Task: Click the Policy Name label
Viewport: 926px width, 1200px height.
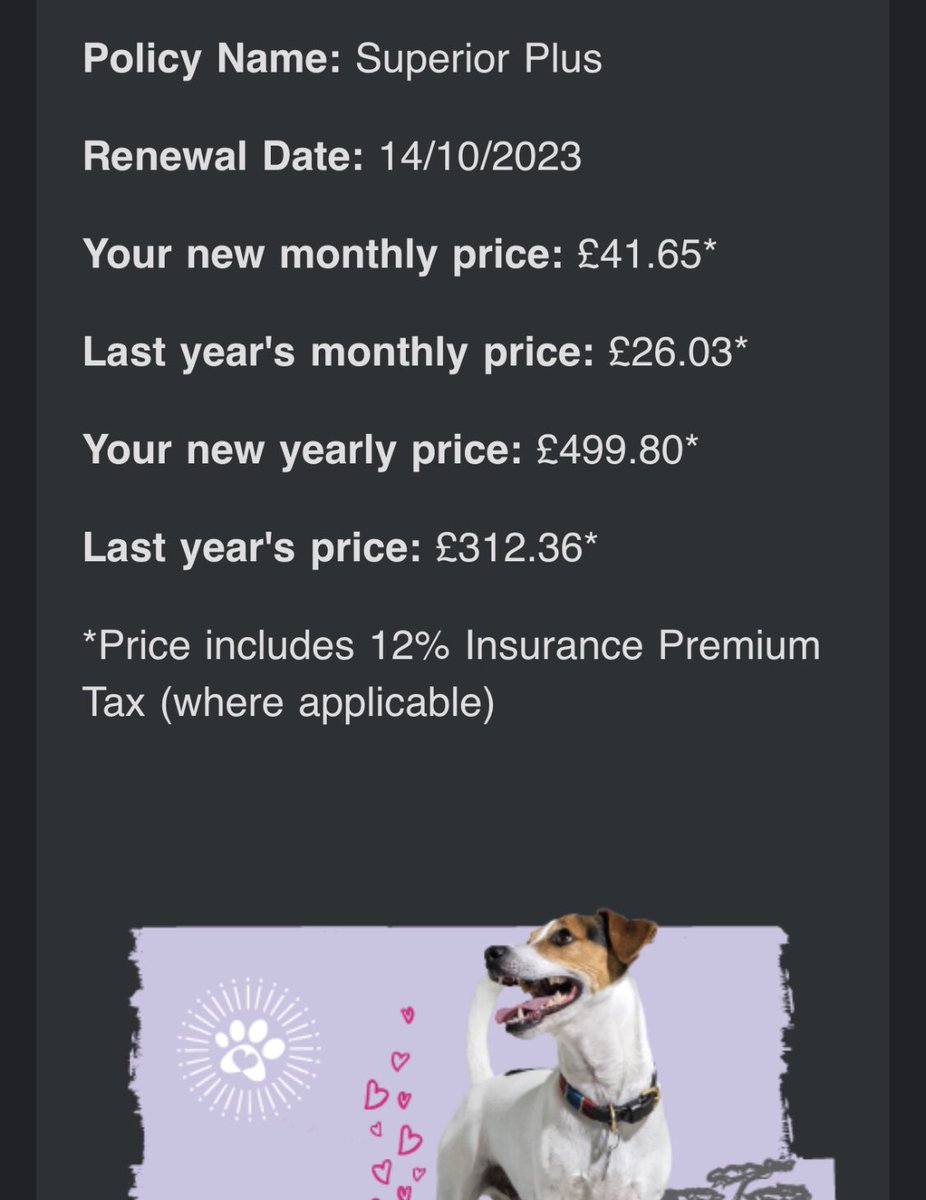Action: pos(213,59)
